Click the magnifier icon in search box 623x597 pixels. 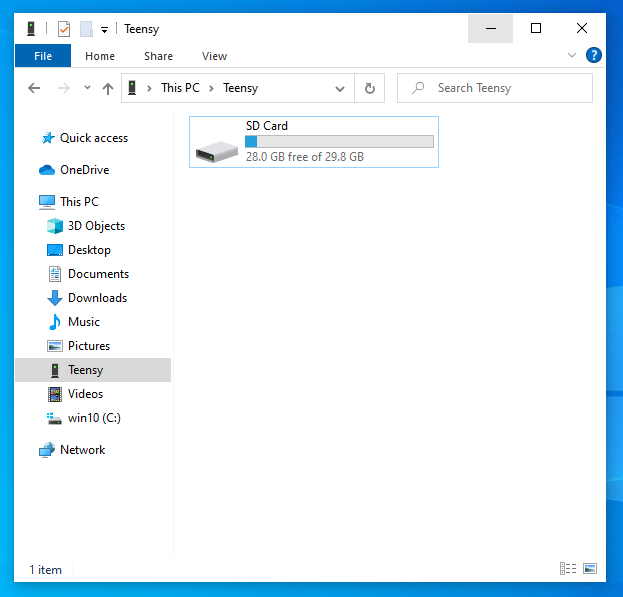[x=418, y=88]
